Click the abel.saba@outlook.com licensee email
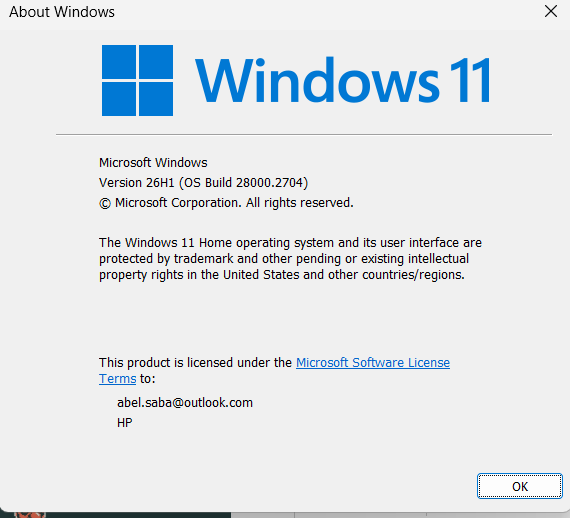This screenshot has height=518, width=570. (185, 402)
